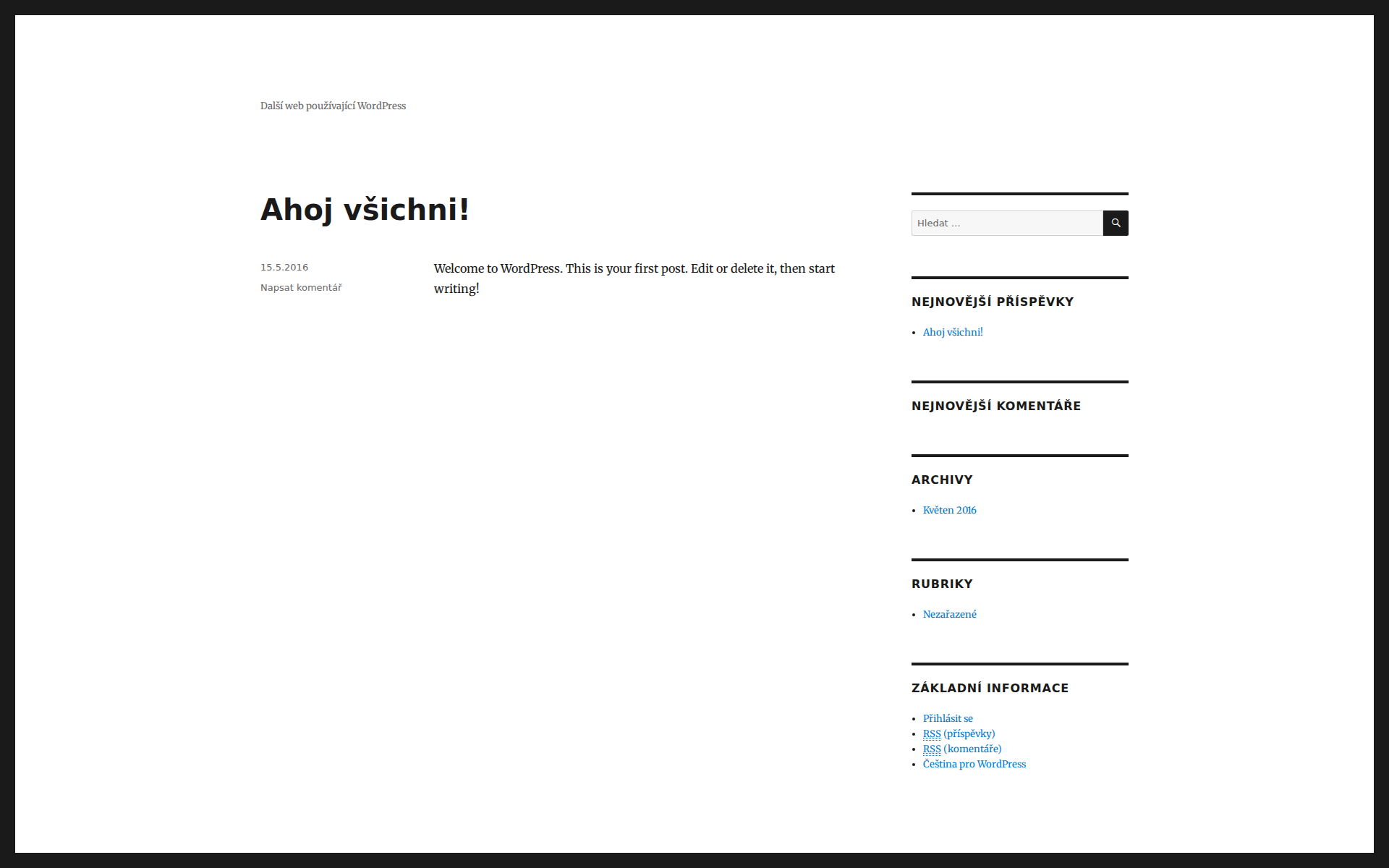Open the post date link "15.5.2016"

click(284, 267)
